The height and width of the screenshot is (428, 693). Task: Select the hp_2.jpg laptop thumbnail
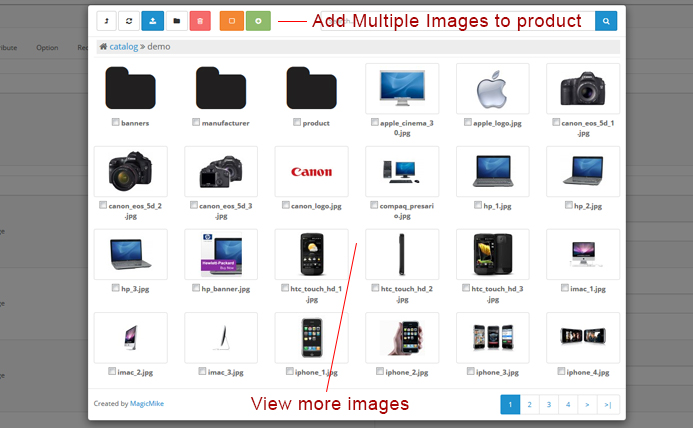click(583, 172)
